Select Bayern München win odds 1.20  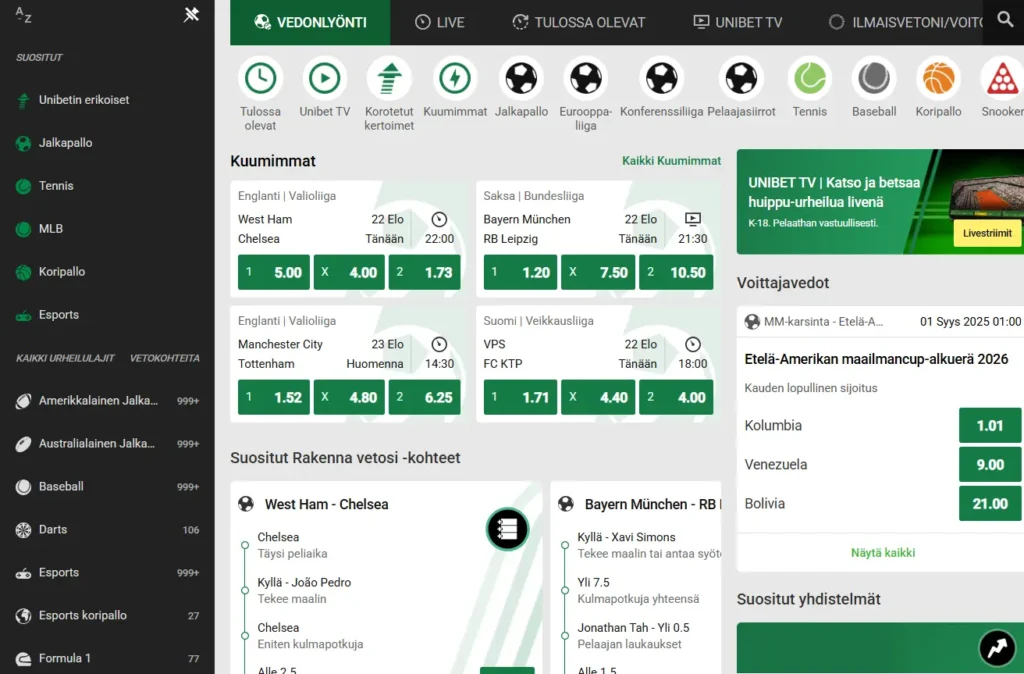click(520, 272)
